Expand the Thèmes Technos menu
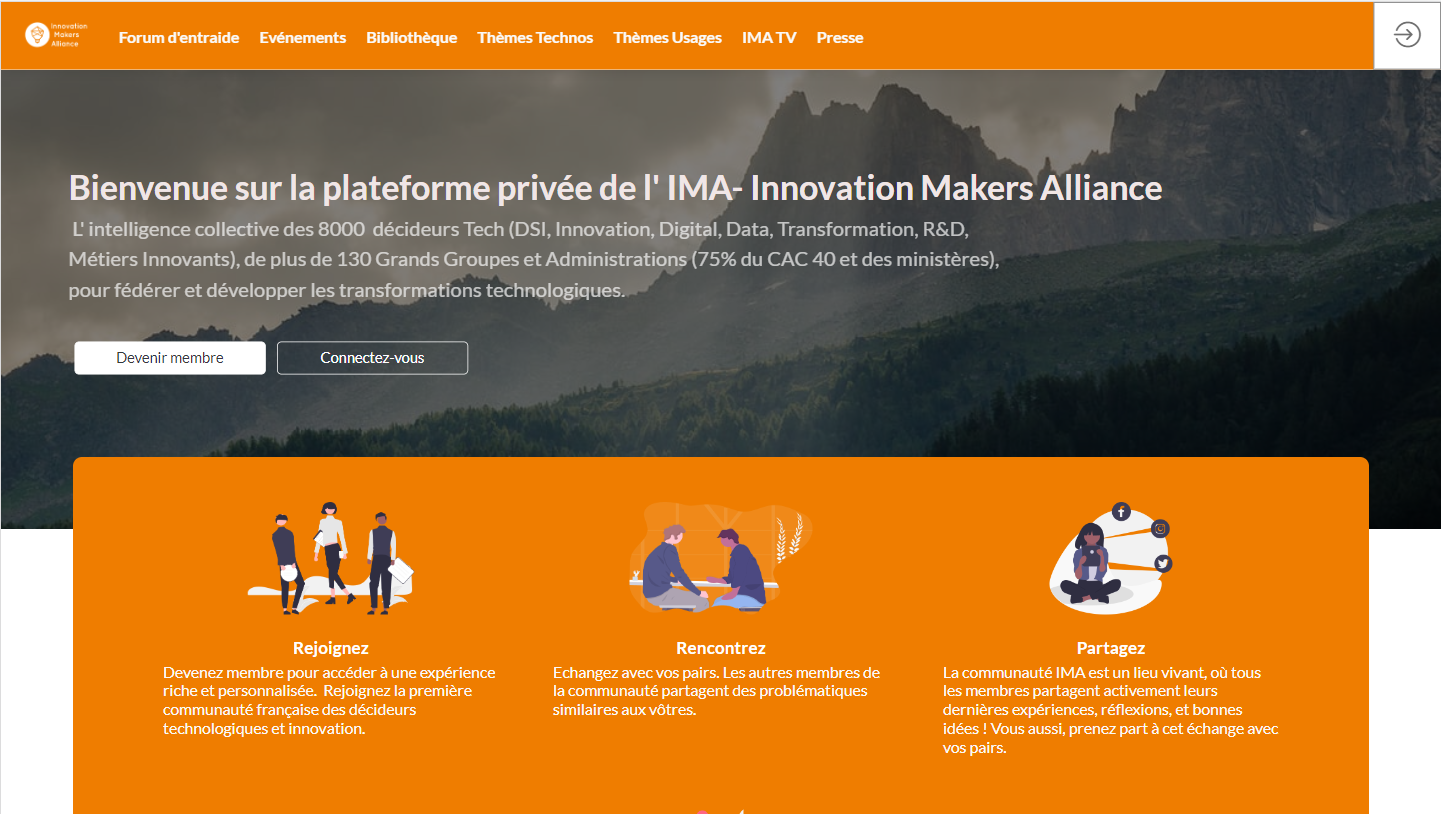Image resolution: width=1441 pixels, height=814 pixels. click(x=535, y=38)
